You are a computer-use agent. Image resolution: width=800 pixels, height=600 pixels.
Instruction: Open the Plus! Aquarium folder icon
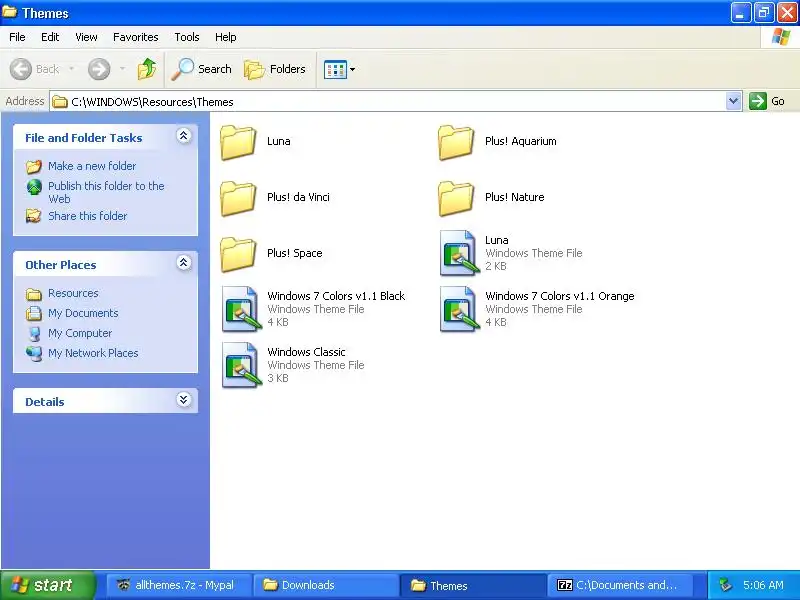pyautogui.click(x=456, y=142)
